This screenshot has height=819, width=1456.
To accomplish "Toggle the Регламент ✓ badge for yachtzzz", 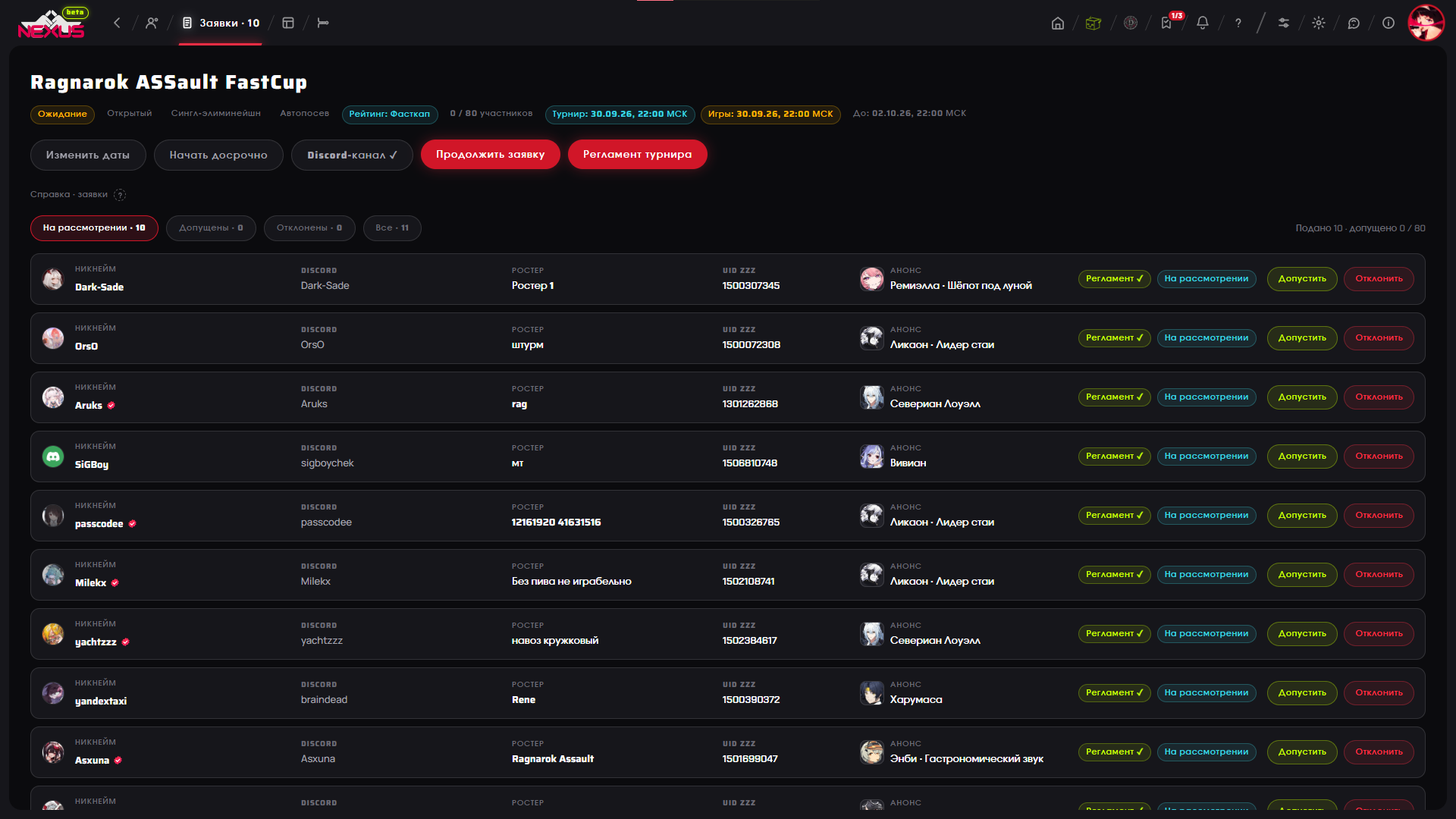I will pyautogui.click(x=1115, y=634).
